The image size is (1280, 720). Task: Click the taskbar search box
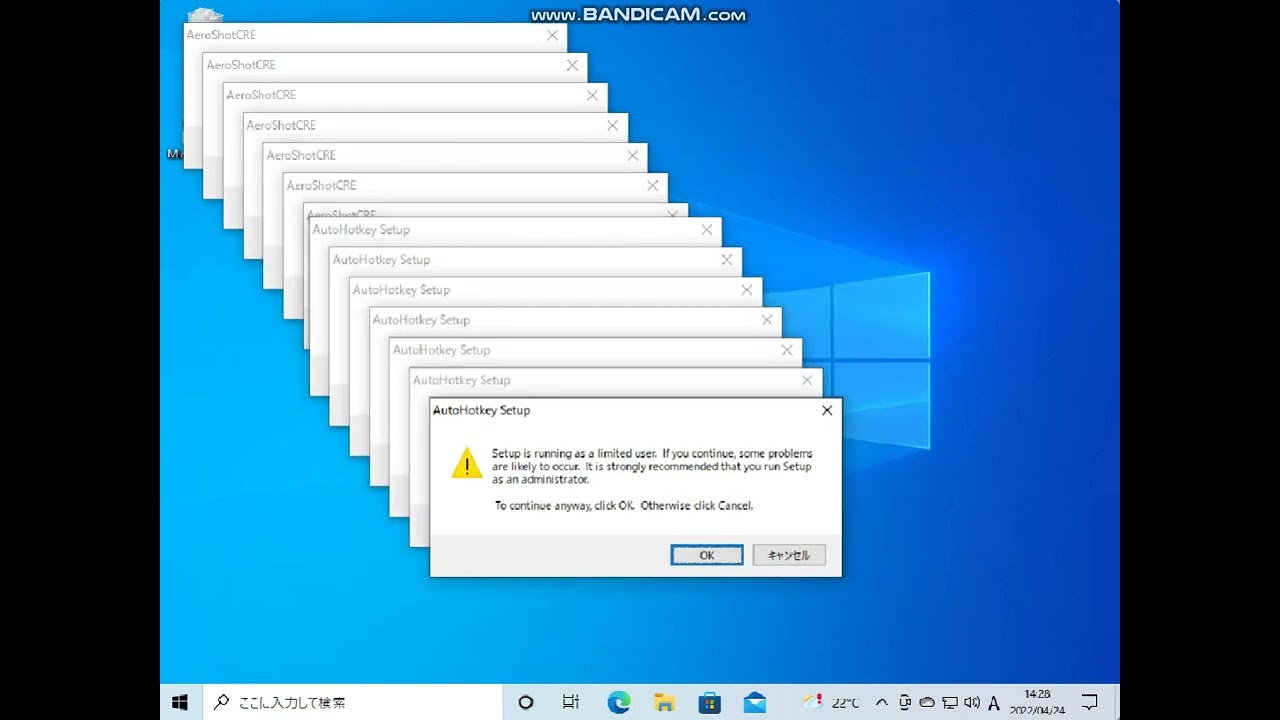(x=353, y=702)
